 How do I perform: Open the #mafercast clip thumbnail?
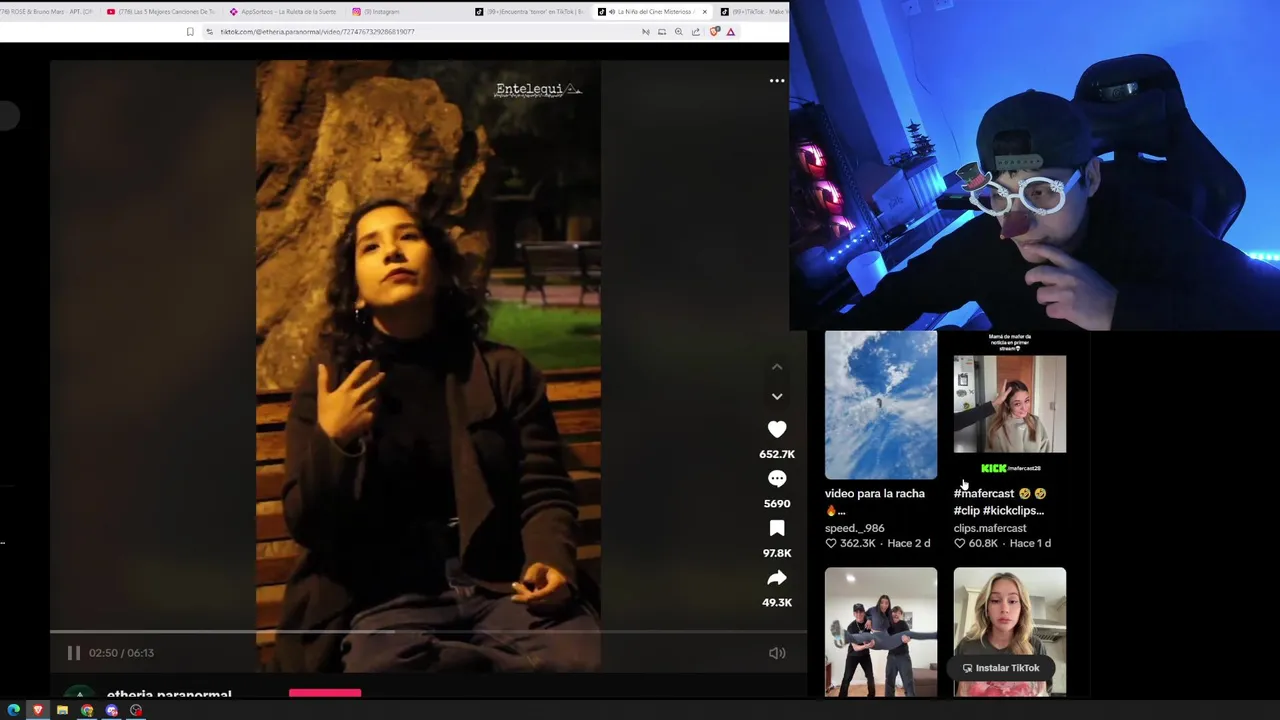(x=1010, y=405)
